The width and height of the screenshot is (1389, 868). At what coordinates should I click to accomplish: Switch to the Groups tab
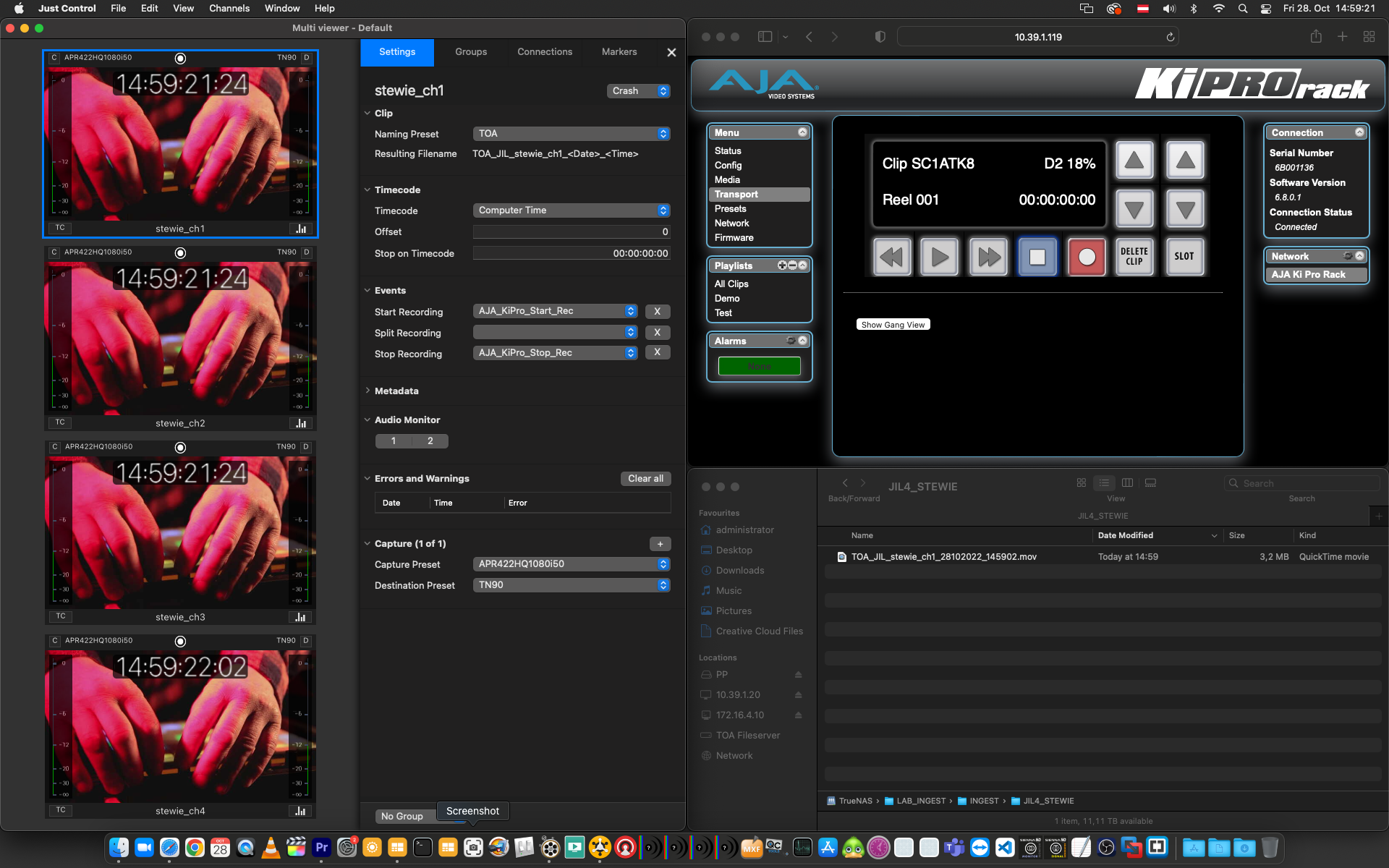click(471, 52)
